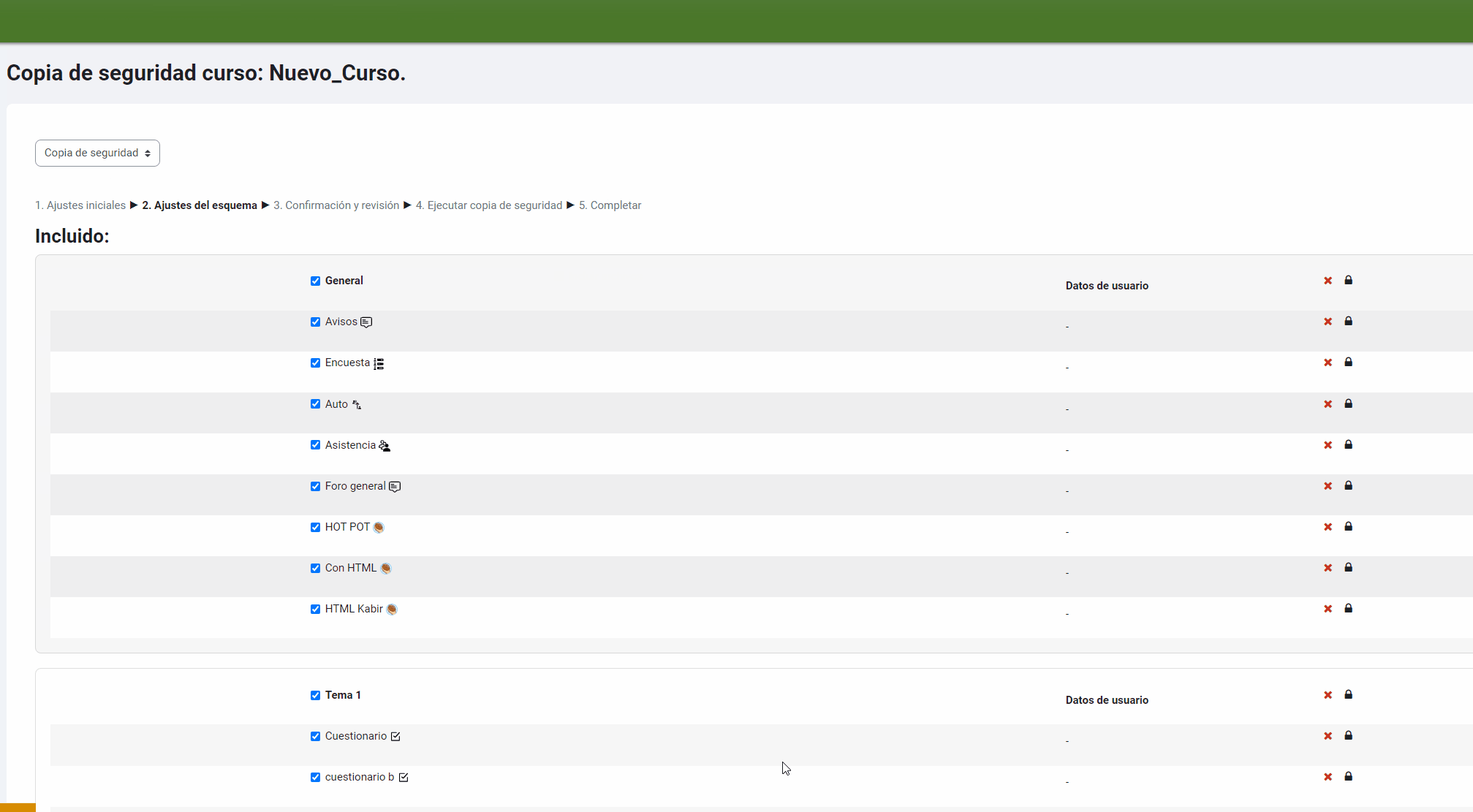Click the HotPot icon beside HOT POT
Viewport: 1473px width, 812px height.
tap(379, 528)
